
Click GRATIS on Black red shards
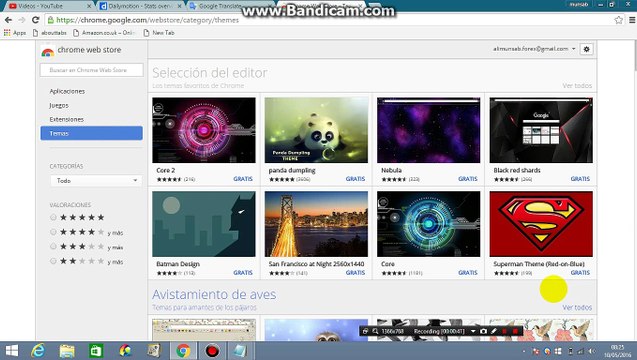point(580,179)
